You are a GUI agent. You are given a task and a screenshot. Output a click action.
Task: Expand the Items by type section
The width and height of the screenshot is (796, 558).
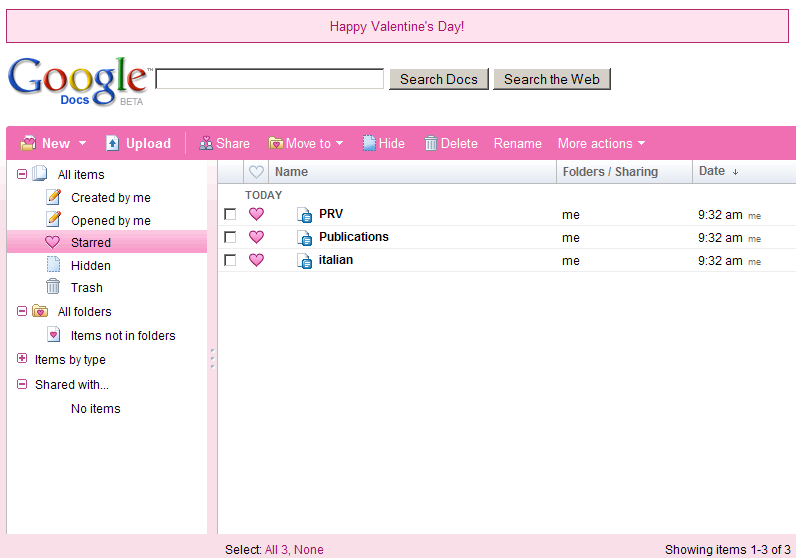(22, 358)
